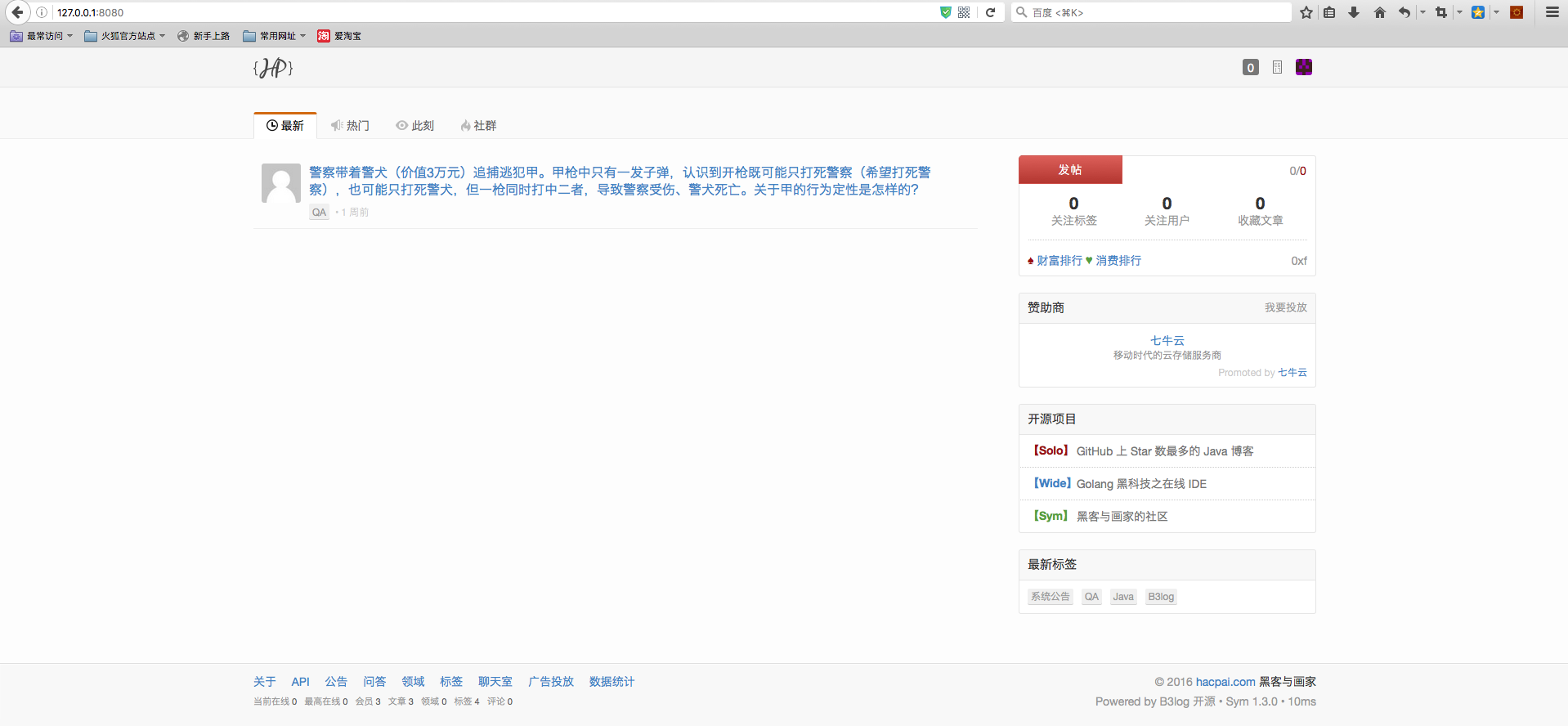Switch to the 此刻 tab
Image resolution: width=1568 pixels, height=726 pixels.
415,126
